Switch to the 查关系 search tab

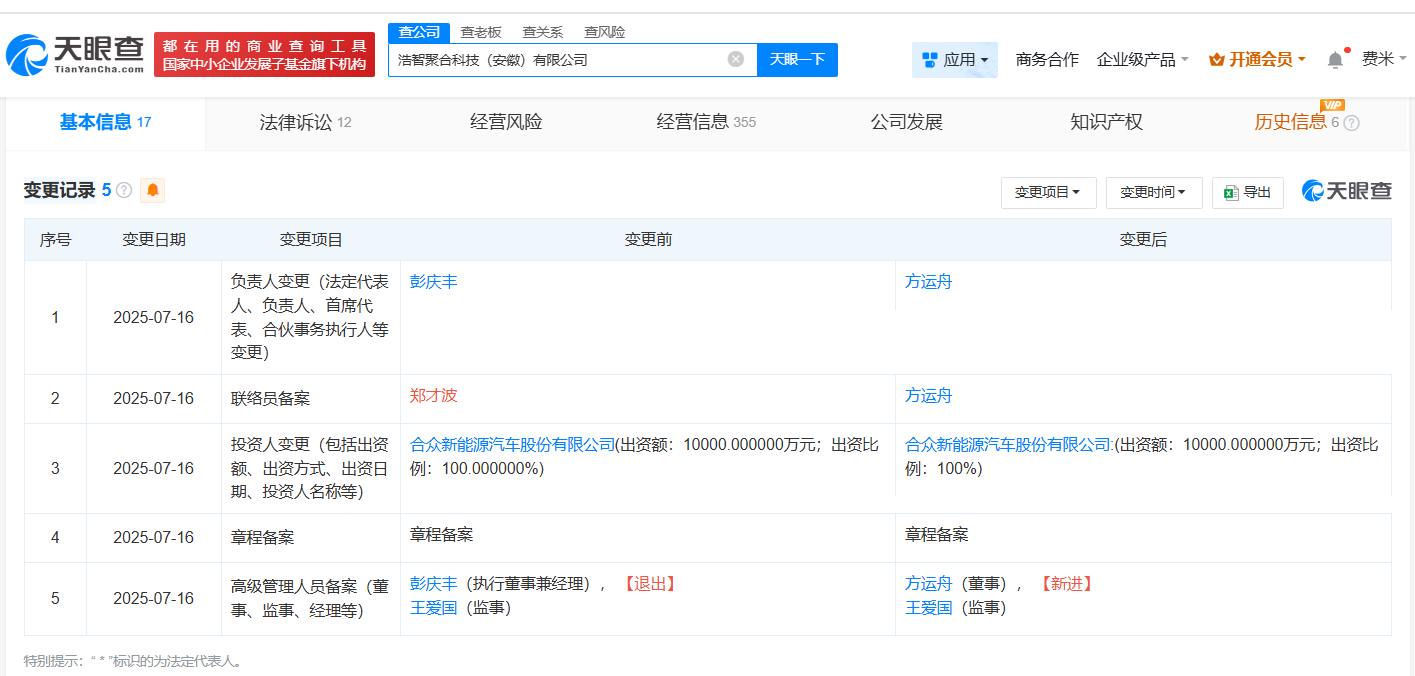(x=543, y=32)
